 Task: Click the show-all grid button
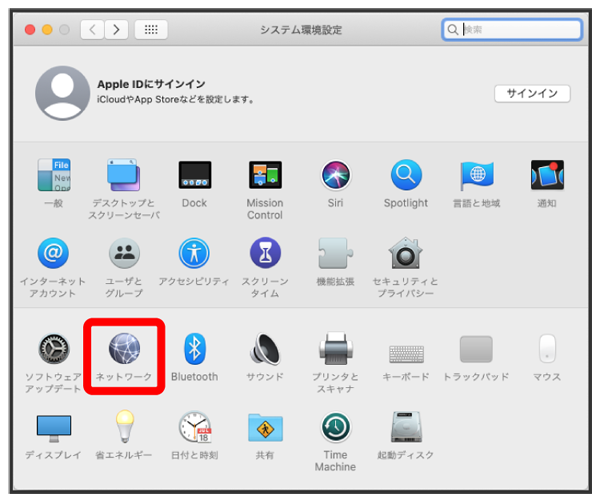click(x=150, y=30)
